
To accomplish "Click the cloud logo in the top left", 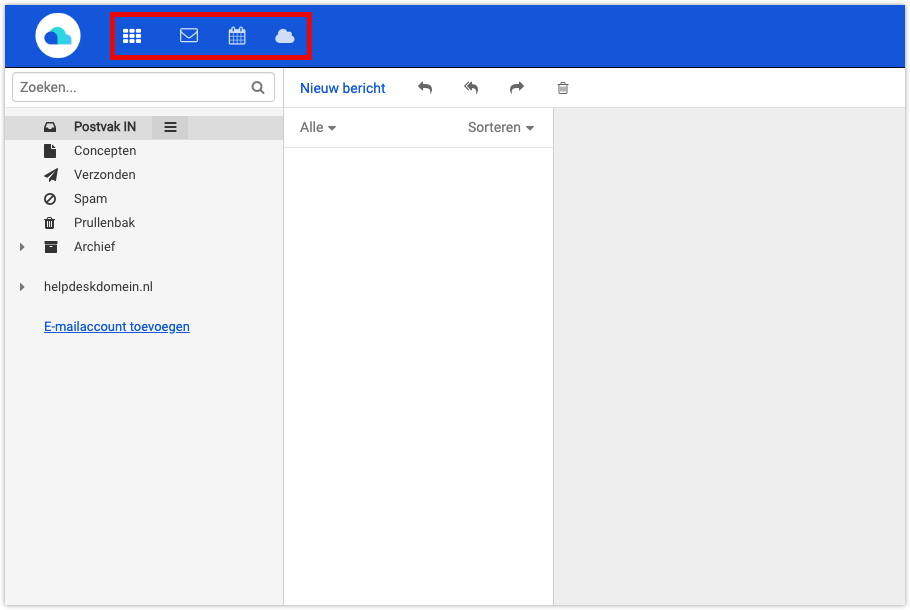I will [57, 34].
